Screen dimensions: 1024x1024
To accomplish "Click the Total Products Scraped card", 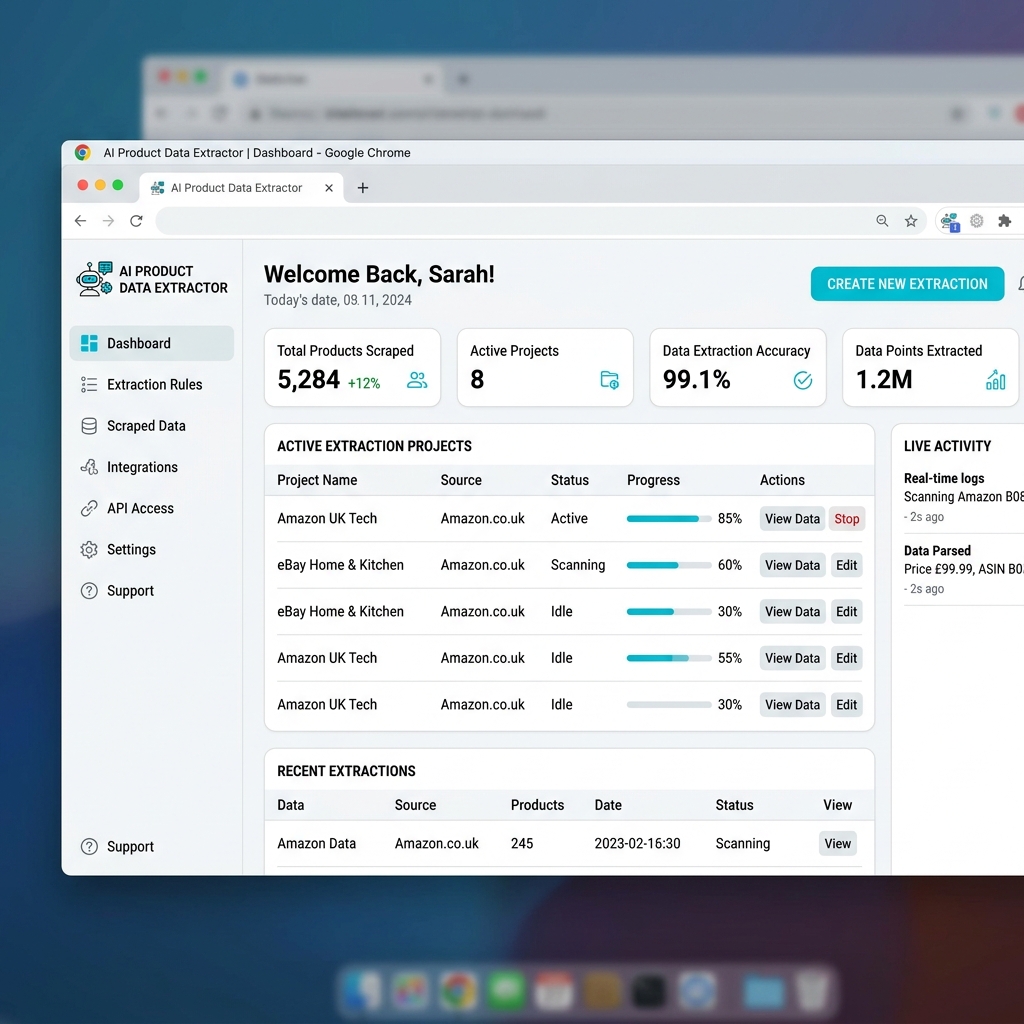I will click(x=352, y=367).
